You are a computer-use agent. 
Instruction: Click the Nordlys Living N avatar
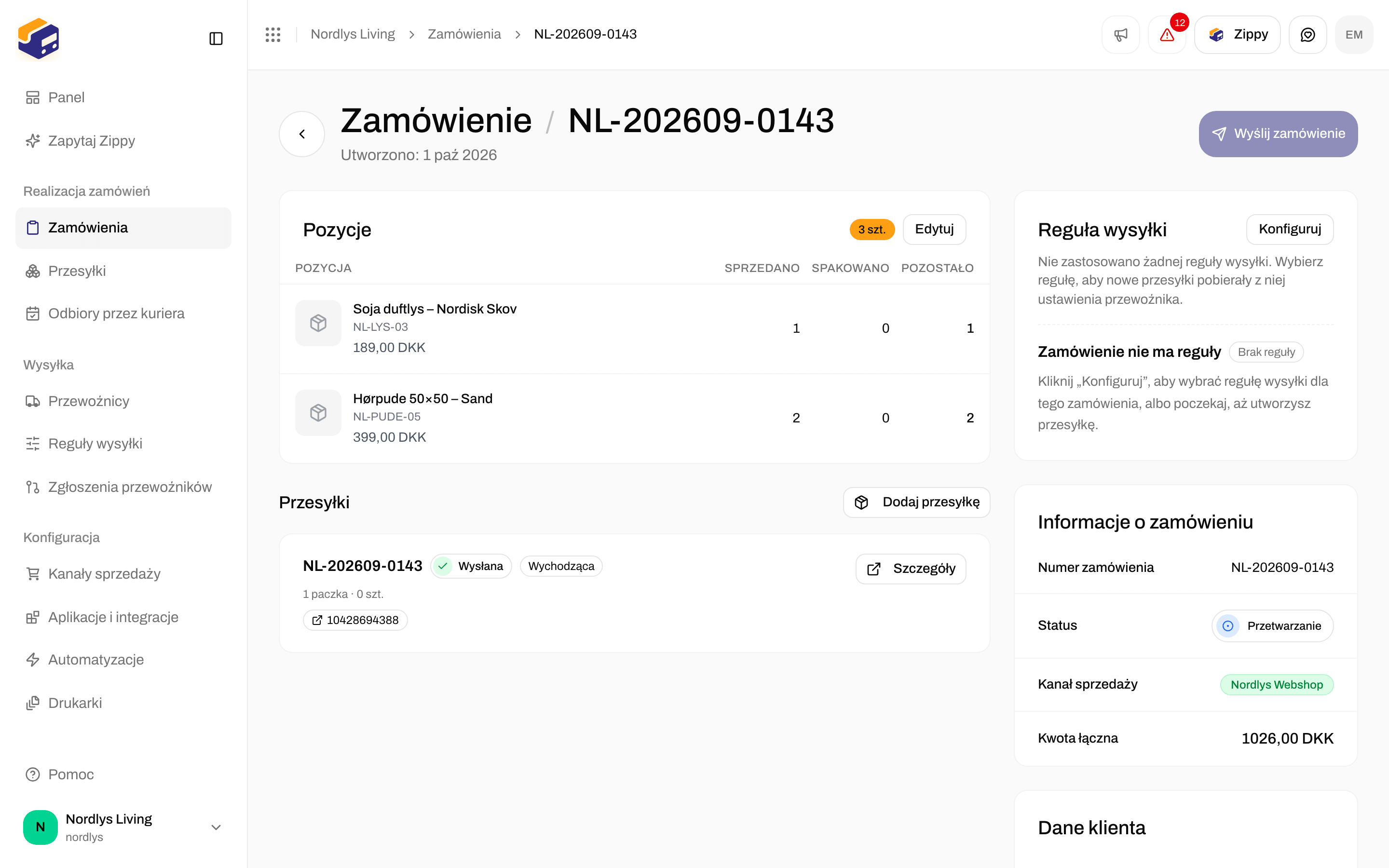(40, 827)
